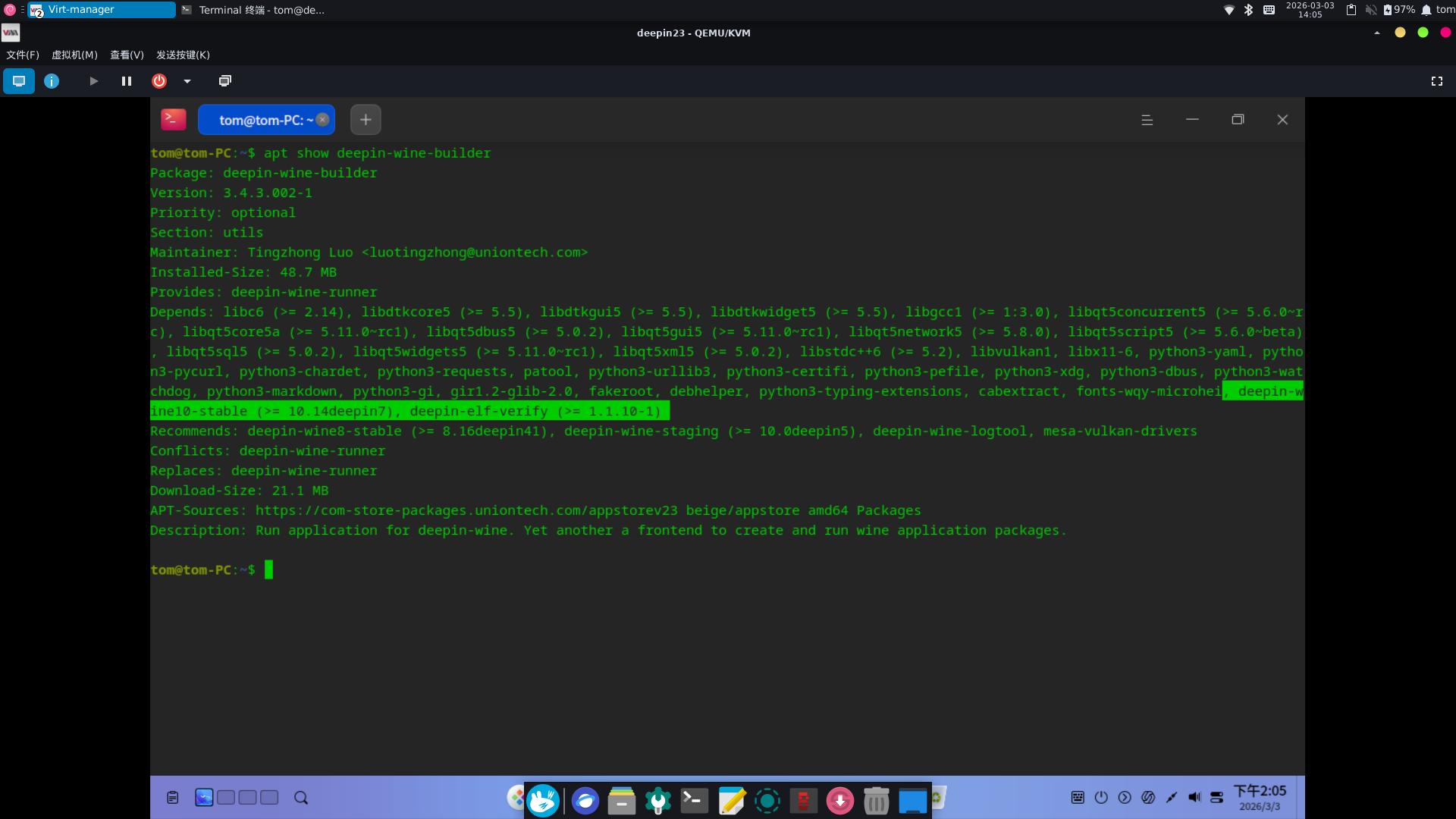Expand the host panel collapse arrow
Viewport: 1456px width, 819px height.
[1376, 33]
